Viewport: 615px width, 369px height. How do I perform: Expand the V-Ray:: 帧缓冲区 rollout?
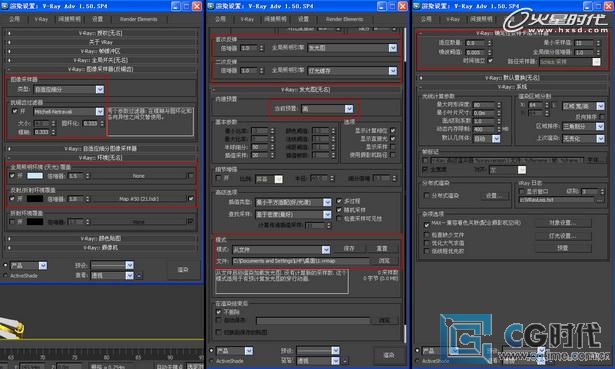pos(100,51)
